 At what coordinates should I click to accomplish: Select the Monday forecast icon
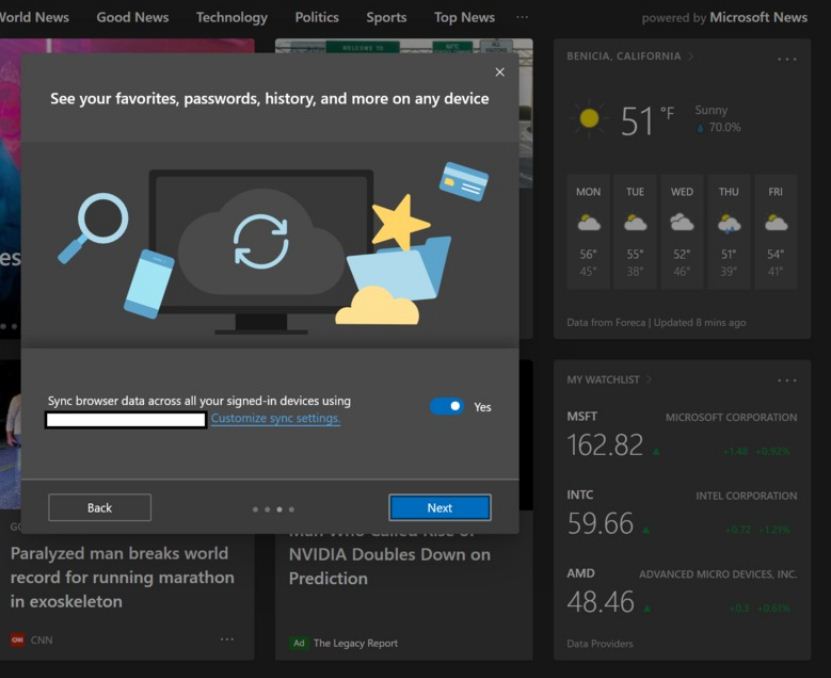588,223
